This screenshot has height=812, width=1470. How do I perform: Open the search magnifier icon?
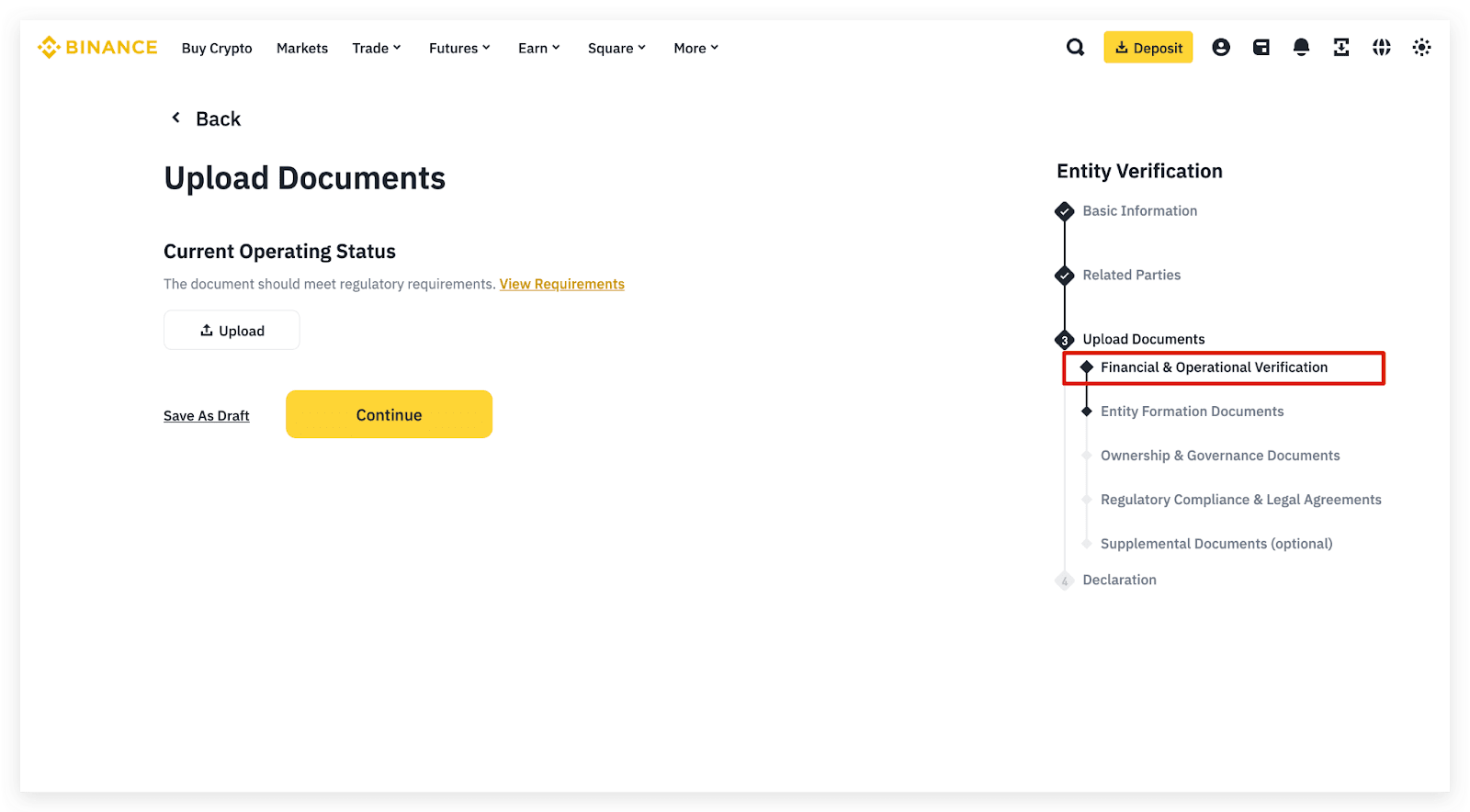(x=1075, y=48)
